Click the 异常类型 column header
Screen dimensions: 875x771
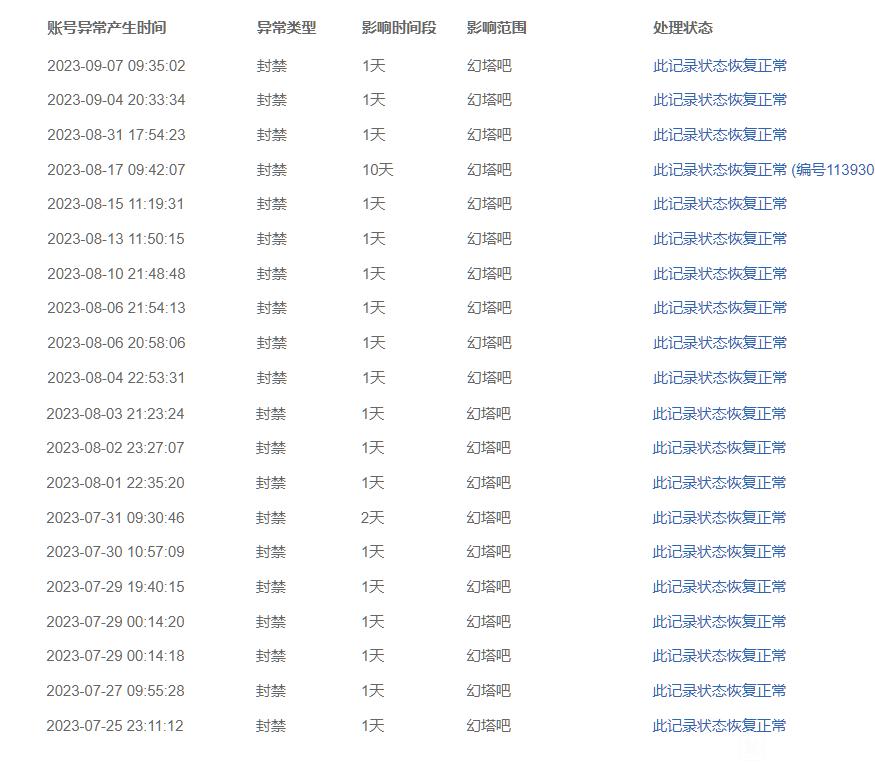click(x=286, y=28)
